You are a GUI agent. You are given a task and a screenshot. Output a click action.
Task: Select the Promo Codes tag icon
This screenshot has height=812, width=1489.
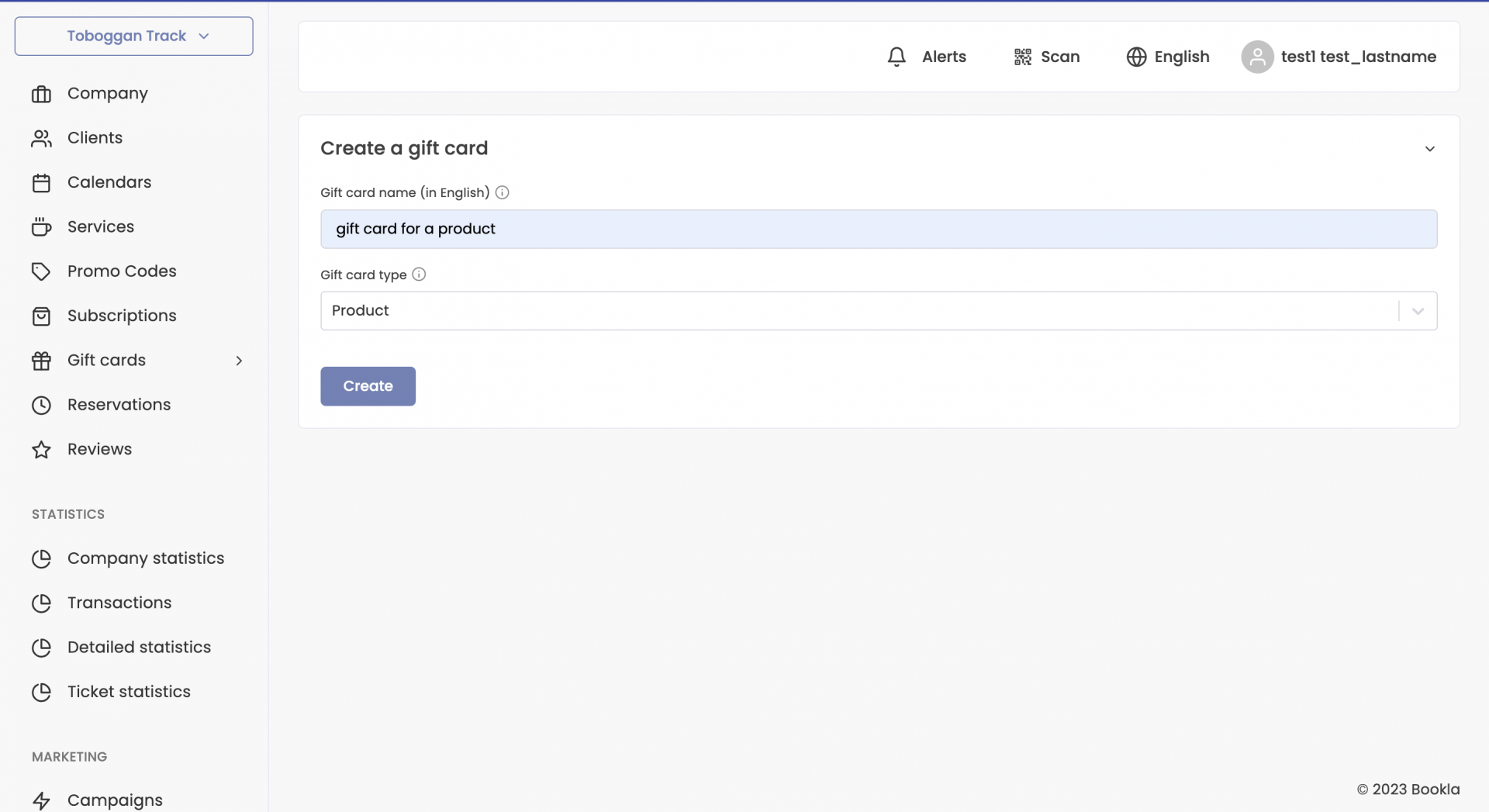coord(41,271)
